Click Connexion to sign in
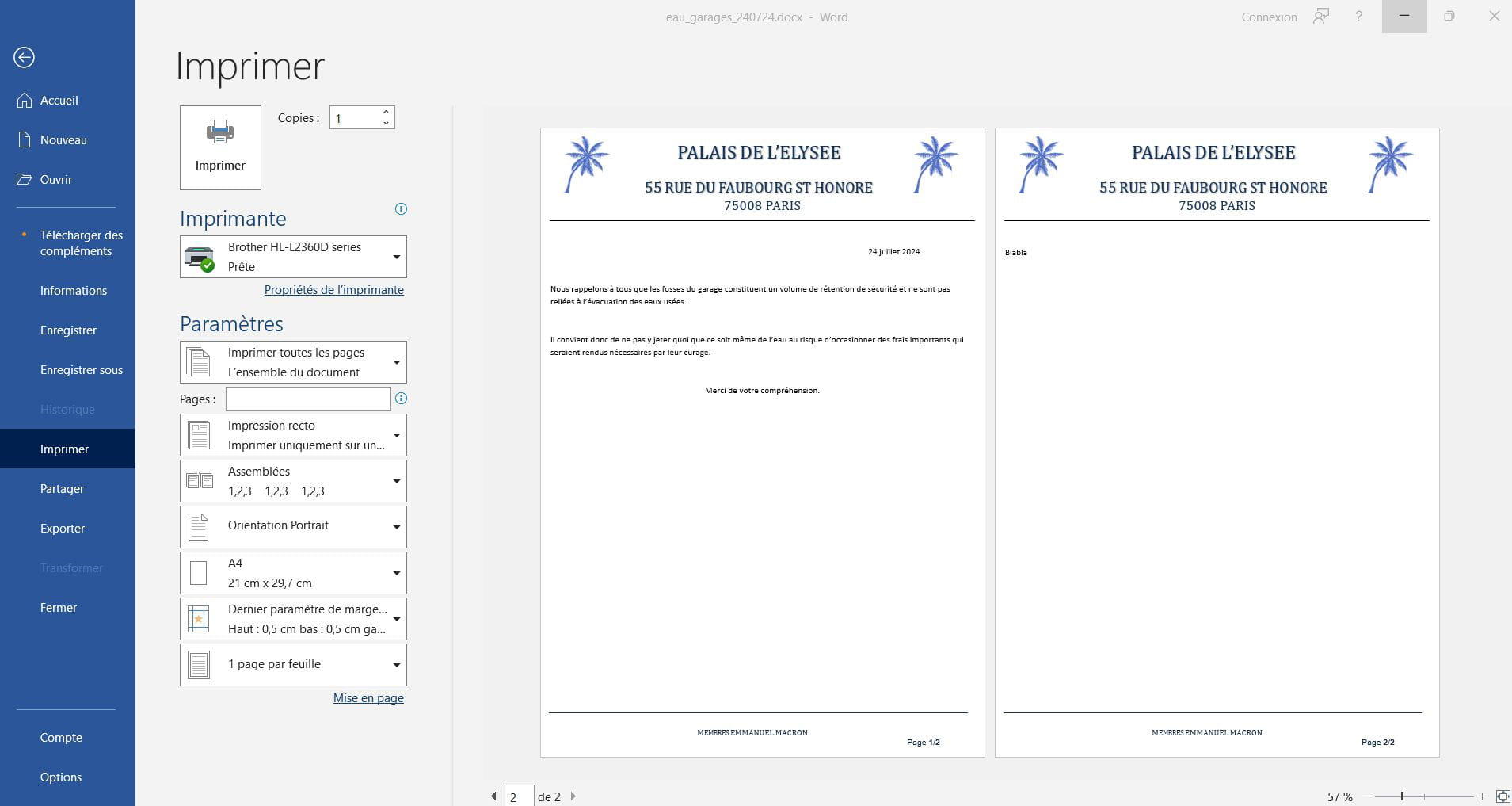Image resolution: width=1512 pixels, height=806 pixels. 1269,17
